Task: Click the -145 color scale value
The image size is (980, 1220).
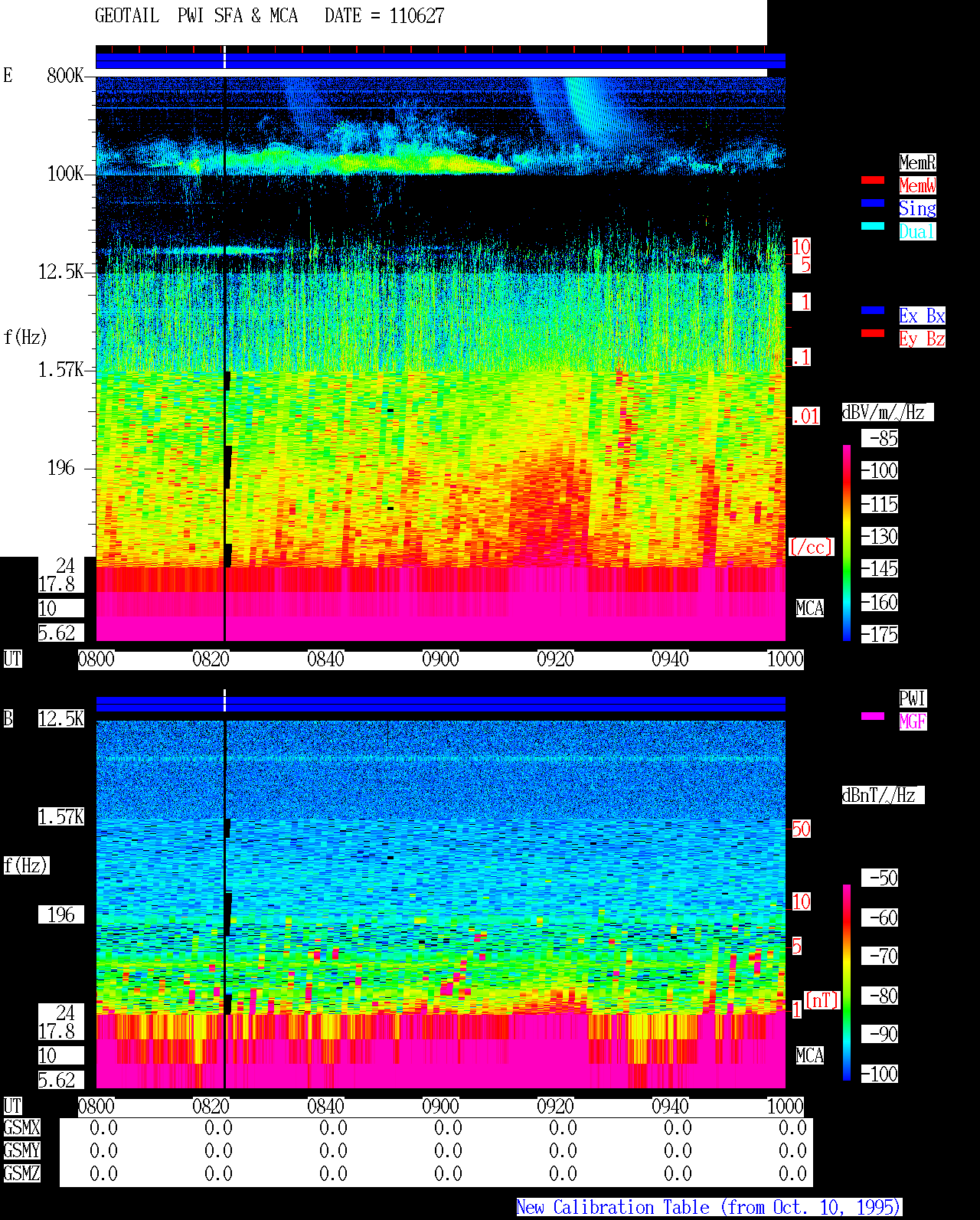Action: point(880,568)
